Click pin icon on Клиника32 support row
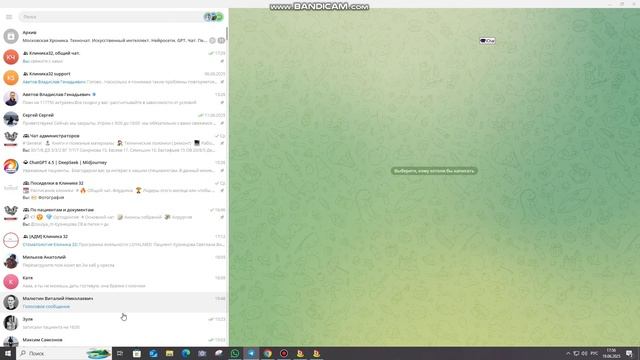Image resolution: width=640 pixels, height=360 pixels. click(x=222, y=82)
